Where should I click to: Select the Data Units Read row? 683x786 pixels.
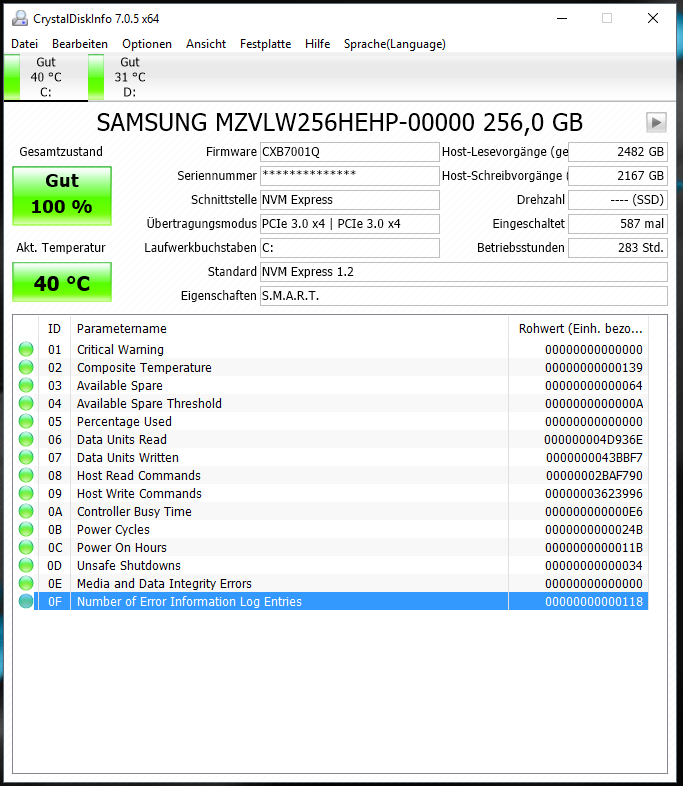click(x=331, y=440)
